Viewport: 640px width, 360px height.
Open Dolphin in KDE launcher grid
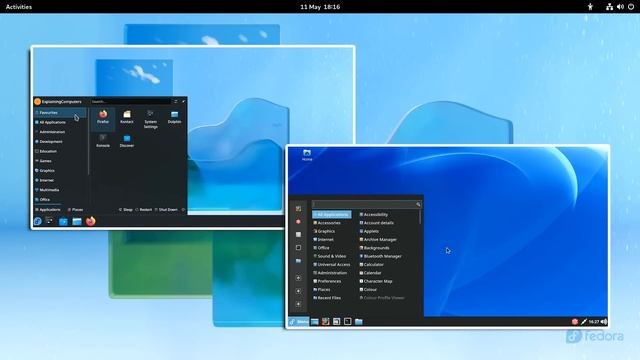(x=174, y=117)
